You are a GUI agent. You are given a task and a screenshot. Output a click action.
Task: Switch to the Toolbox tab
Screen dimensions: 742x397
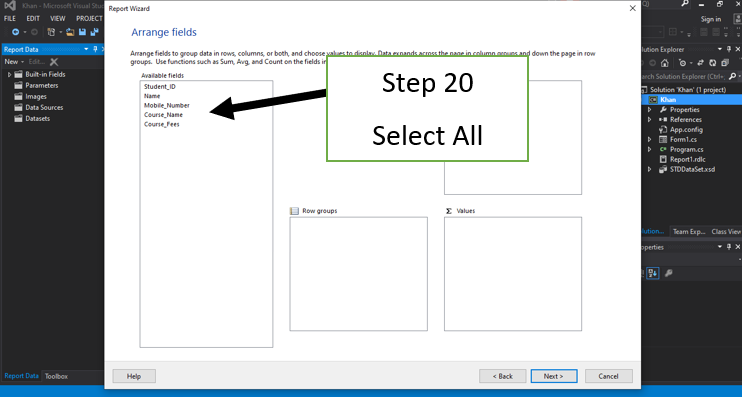click(x=56, y=376)
